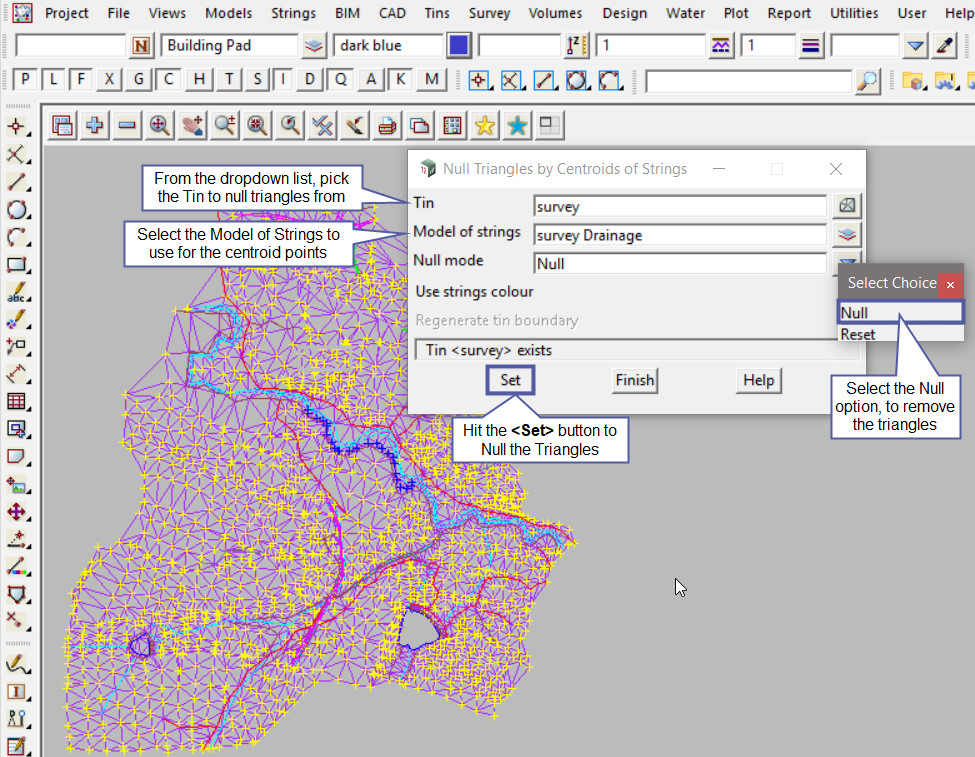This screenshot has width=975, height=757.
Task: Open the Tins menu
Action: click(x=436, y=13)
